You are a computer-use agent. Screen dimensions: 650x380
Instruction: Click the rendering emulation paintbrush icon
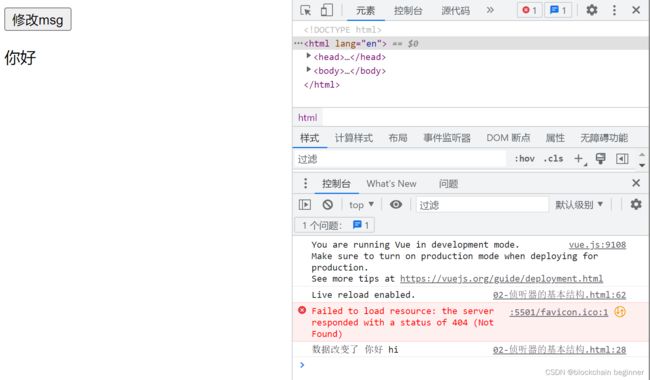coord(600,158)
